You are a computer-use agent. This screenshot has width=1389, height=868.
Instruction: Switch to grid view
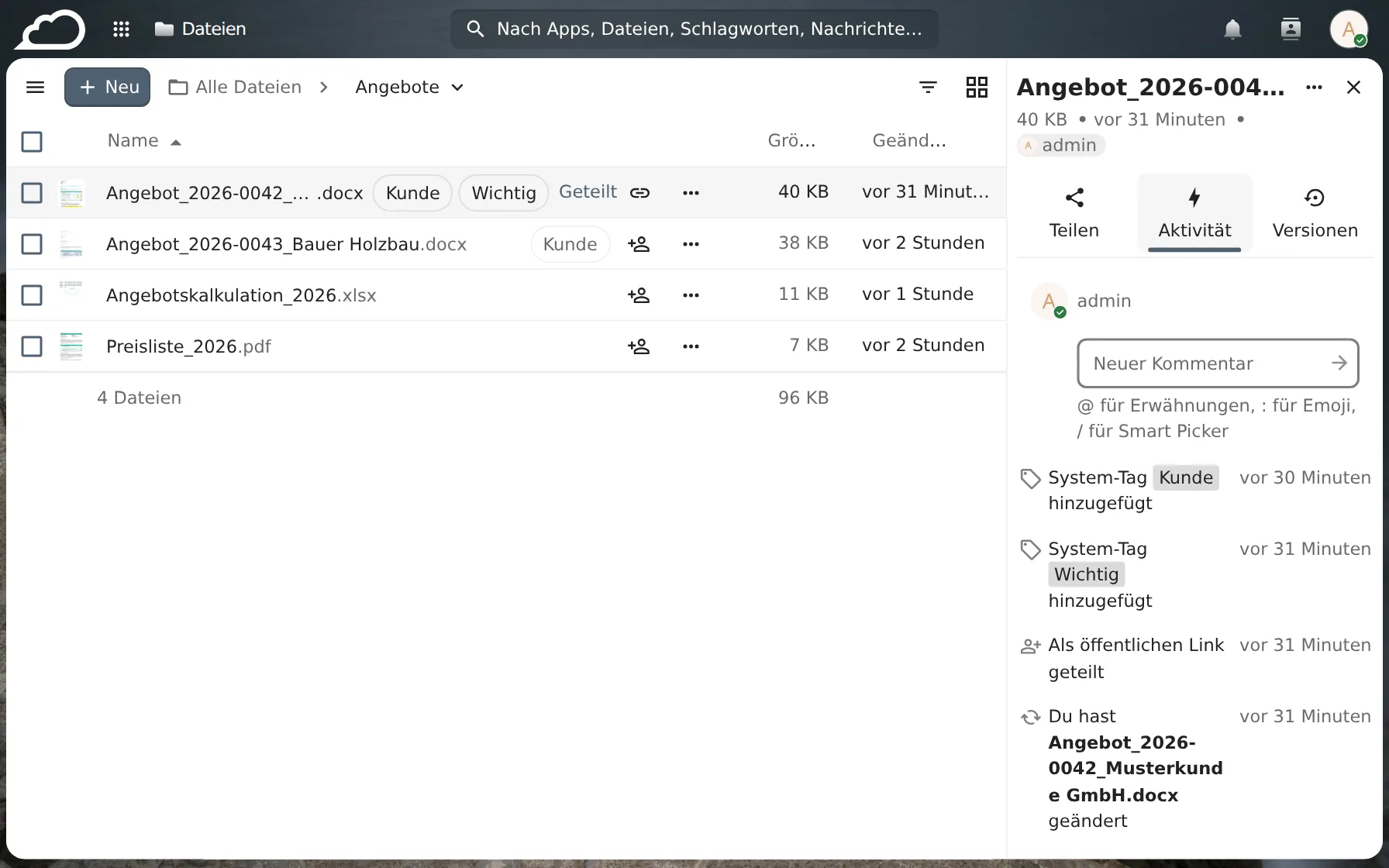coord(977,87)
